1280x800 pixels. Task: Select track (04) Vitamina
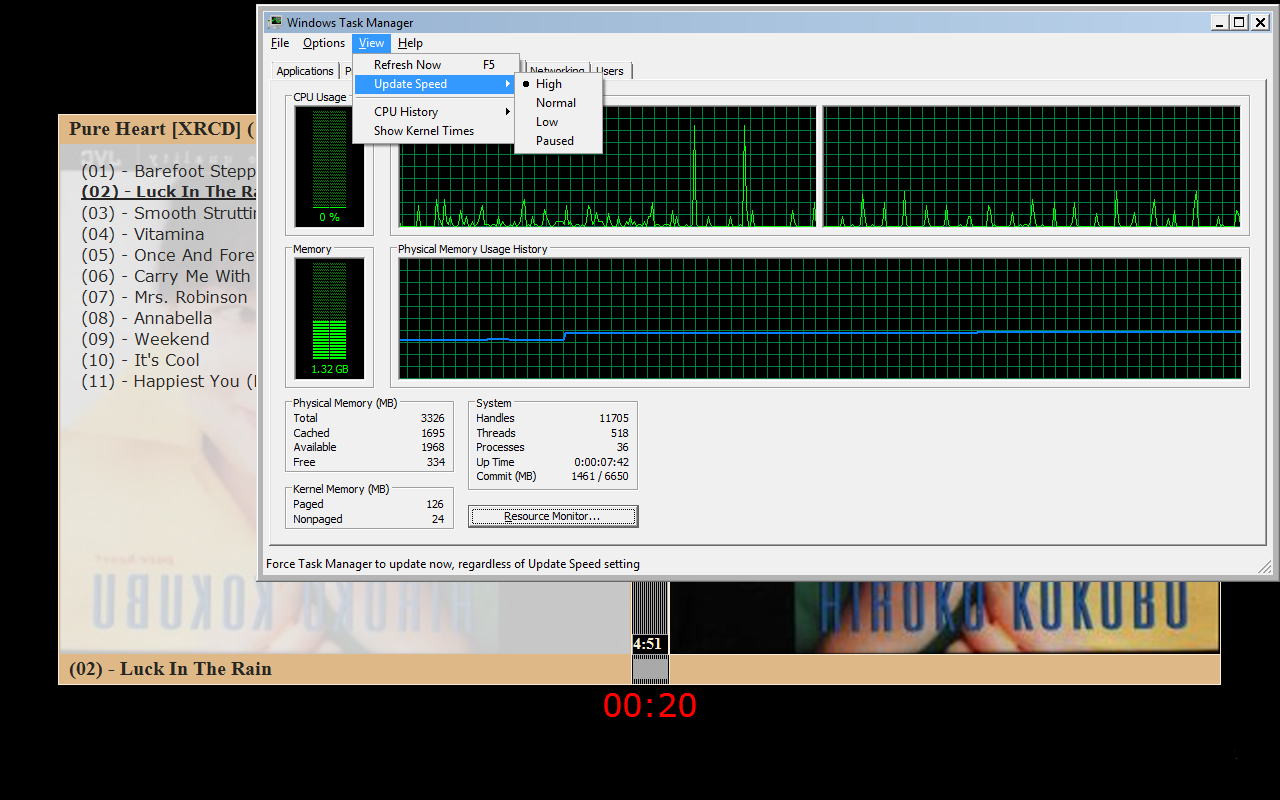coord(143,234)
